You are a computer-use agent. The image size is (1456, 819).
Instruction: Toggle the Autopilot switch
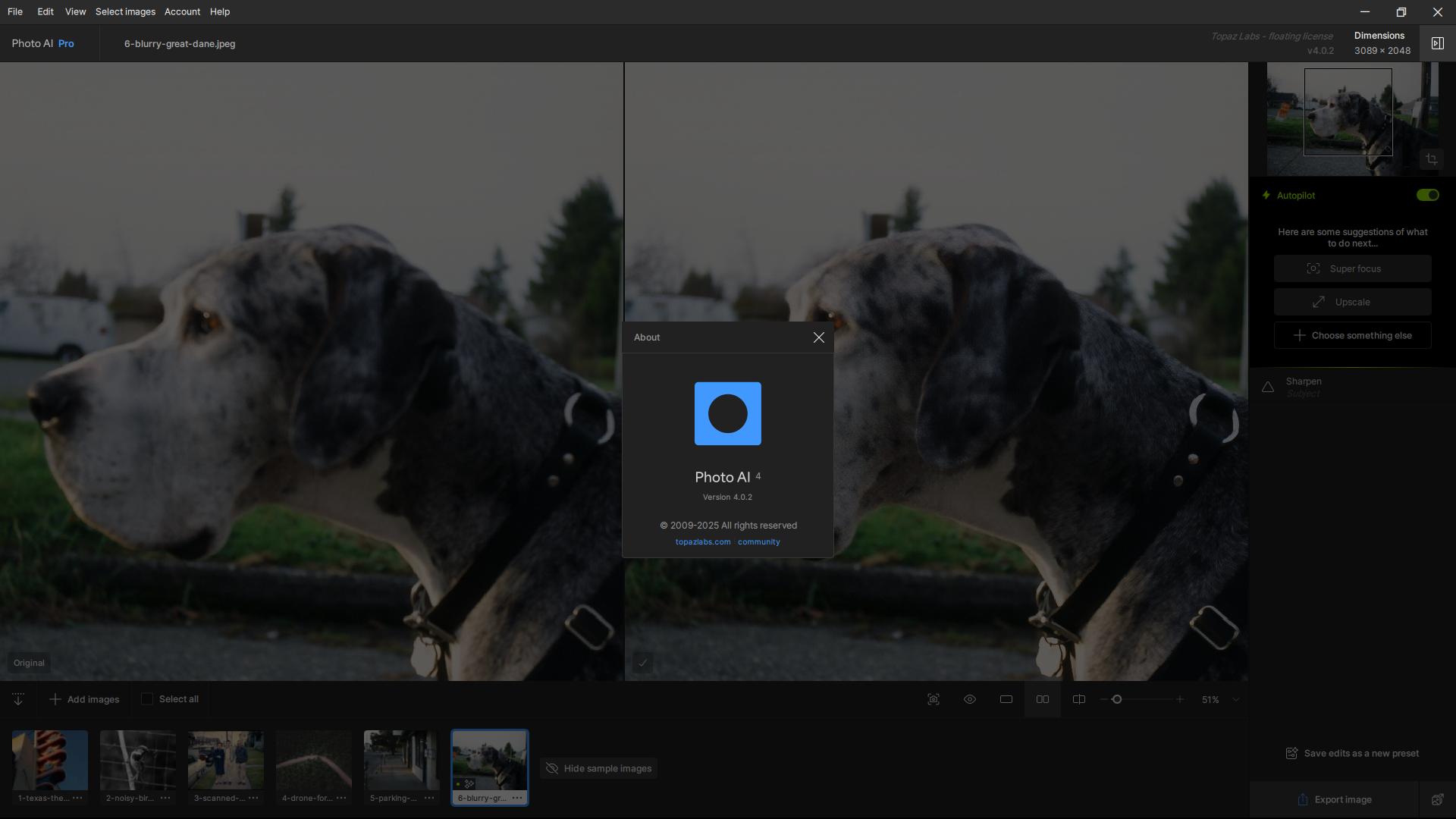1428,195
